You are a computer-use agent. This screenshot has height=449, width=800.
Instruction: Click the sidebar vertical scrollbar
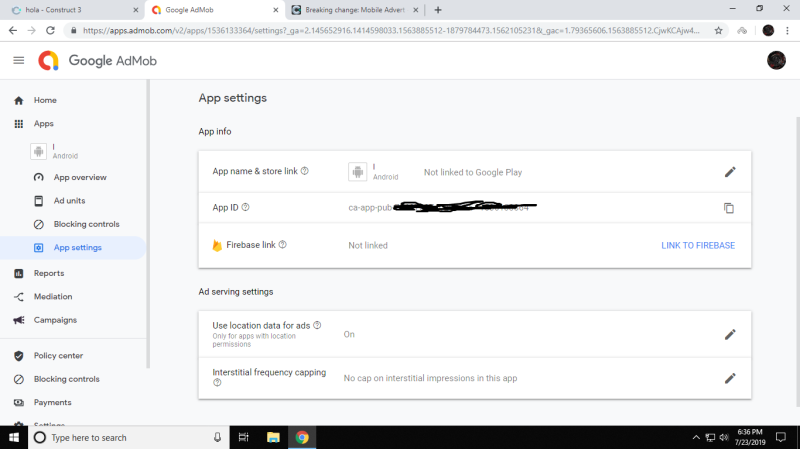[x=148, y=223]
